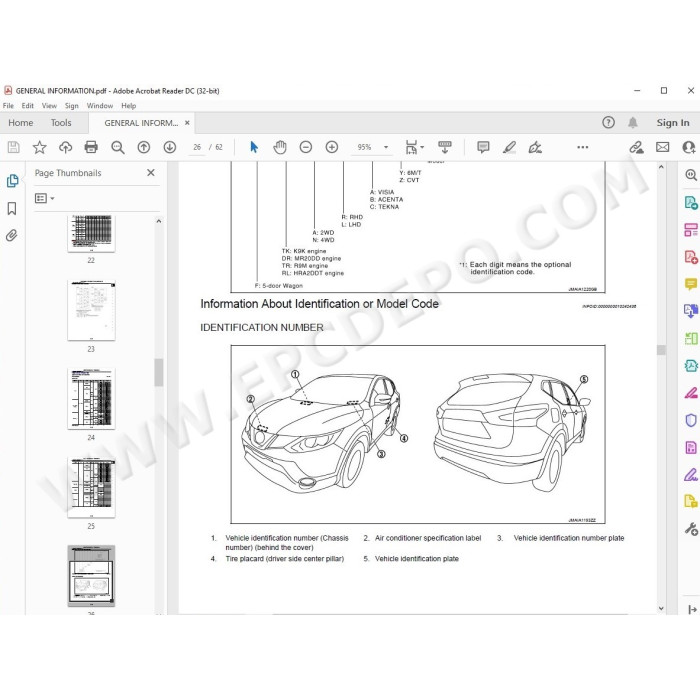Activate the Hand pan tool
The width and height of the screenshot is (700, 700).
point(280,147)
